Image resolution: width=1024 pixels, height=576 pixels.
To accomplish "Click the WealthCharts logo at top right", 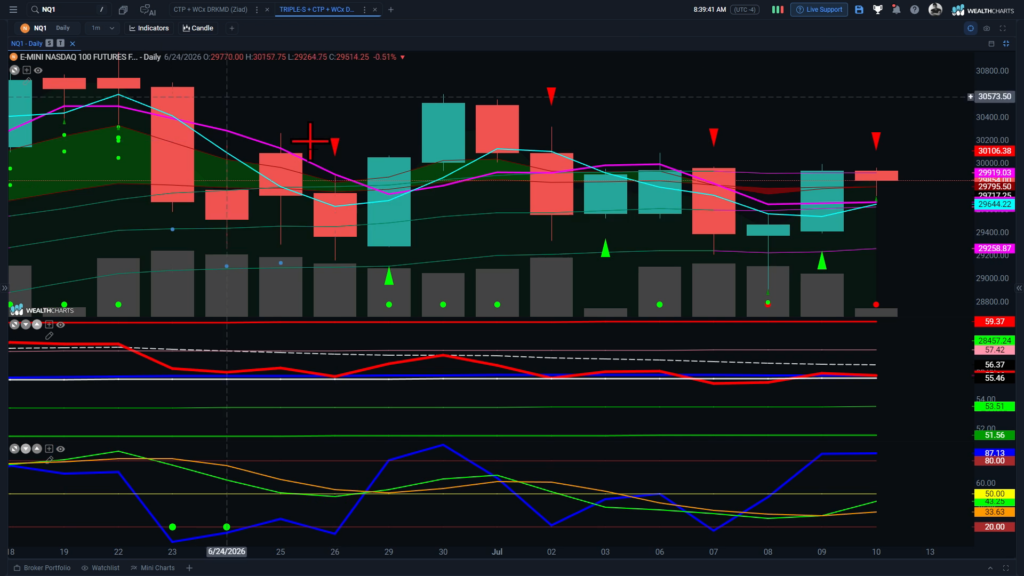I will point(983,10).
